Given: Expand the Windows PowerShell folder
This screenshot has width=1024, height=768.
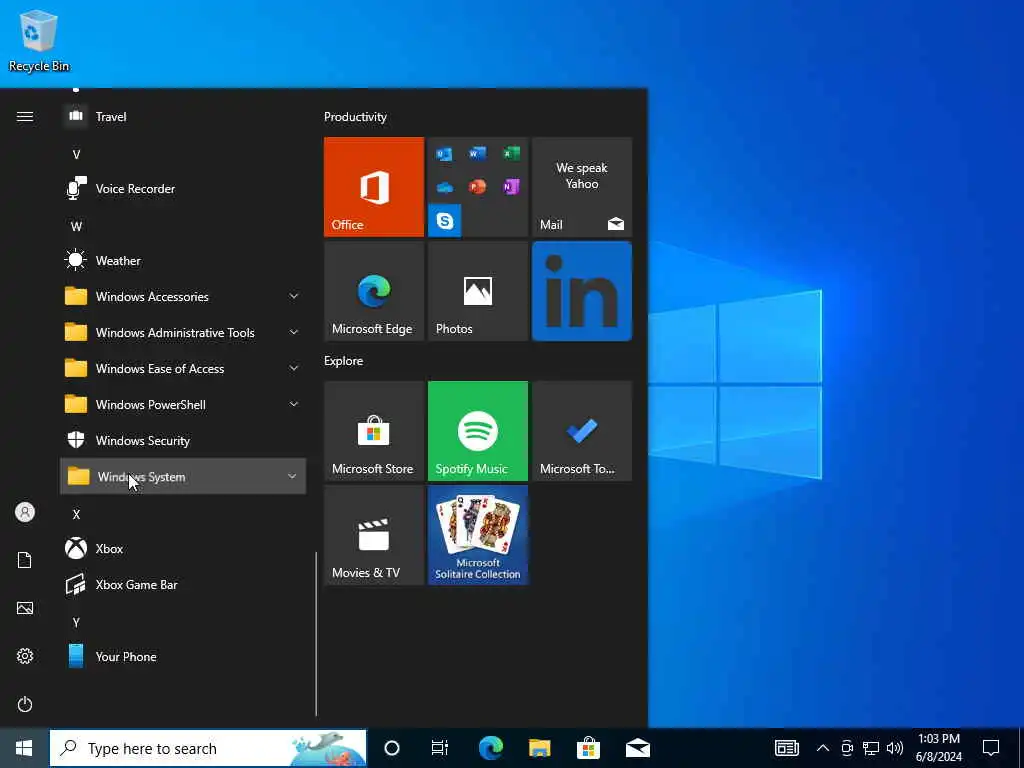Looking at the screenshot, I should [183, 405].
